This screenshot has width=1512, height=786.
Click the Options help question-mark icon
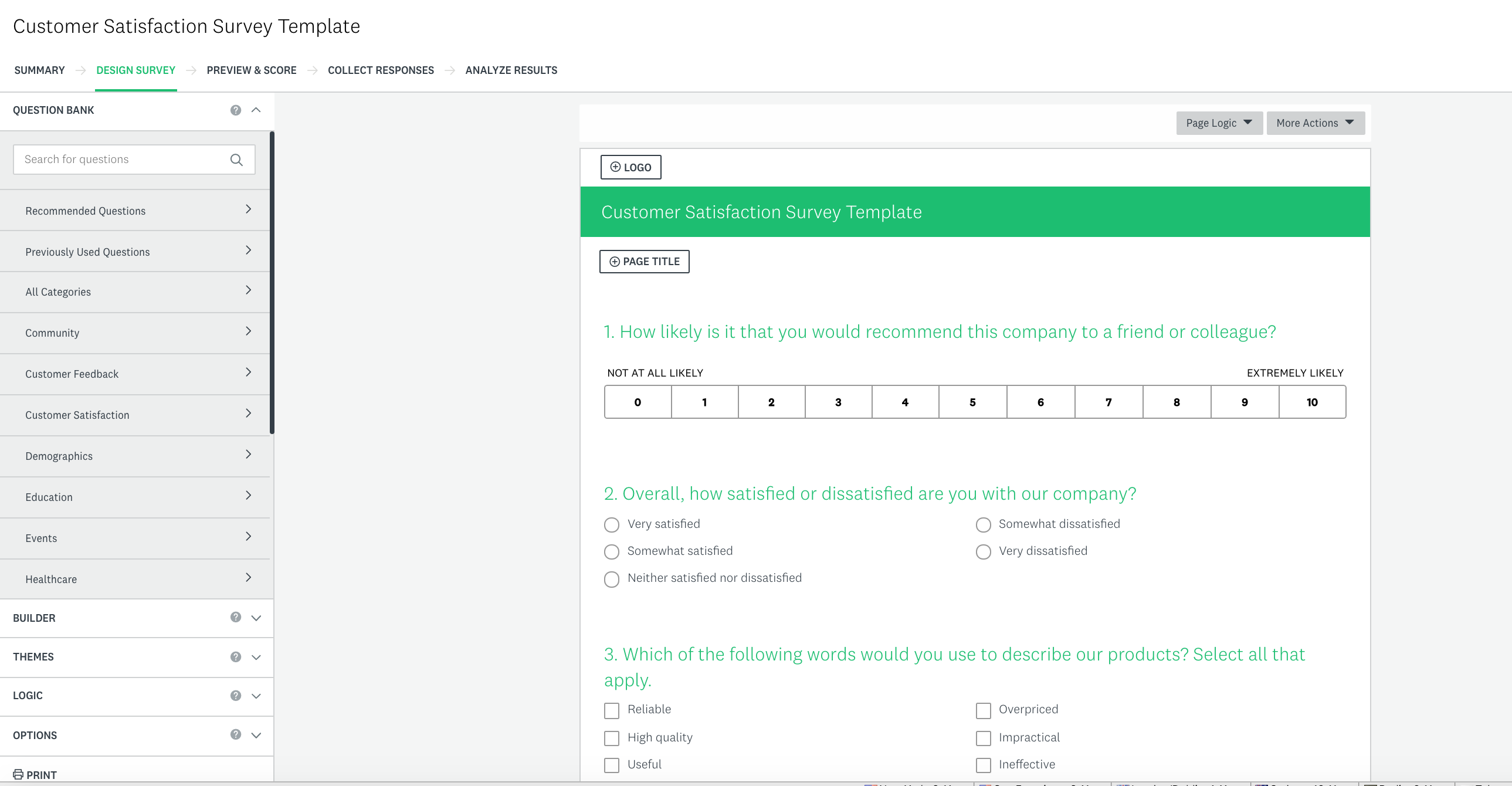[235, 734]
